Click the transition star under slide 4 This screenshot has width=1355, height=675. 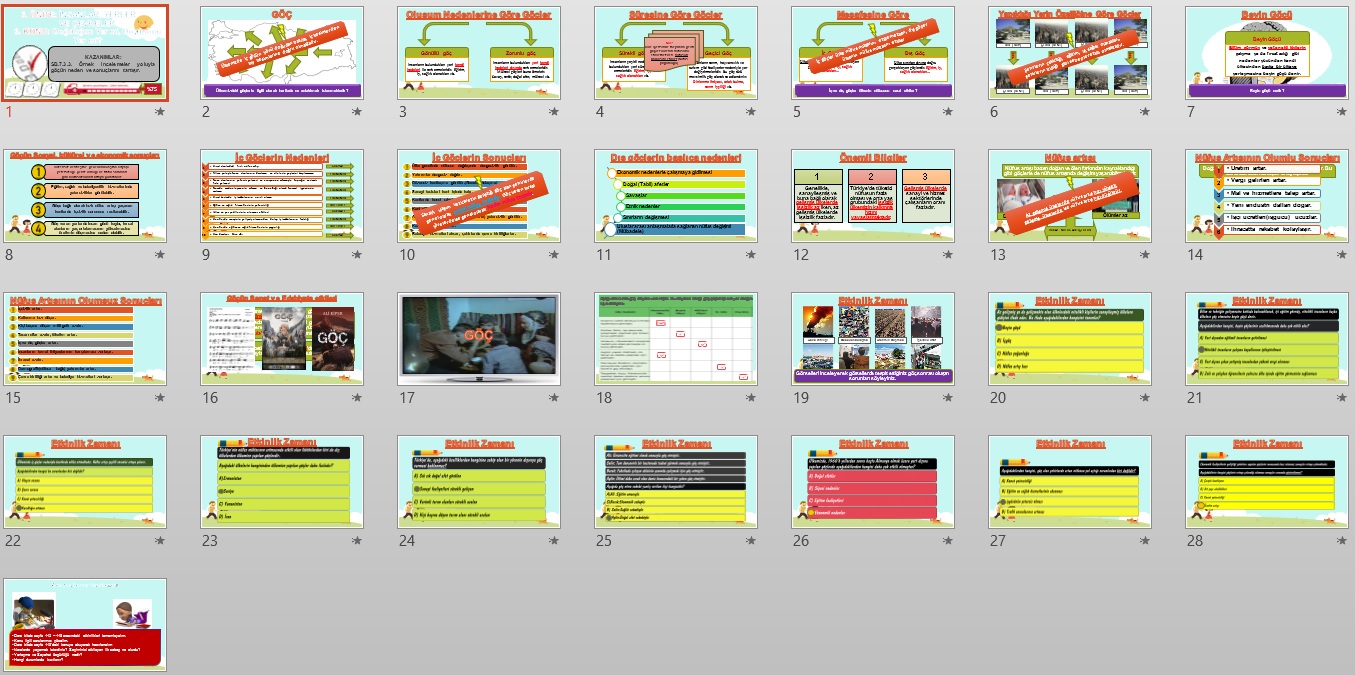pos(751,113)
